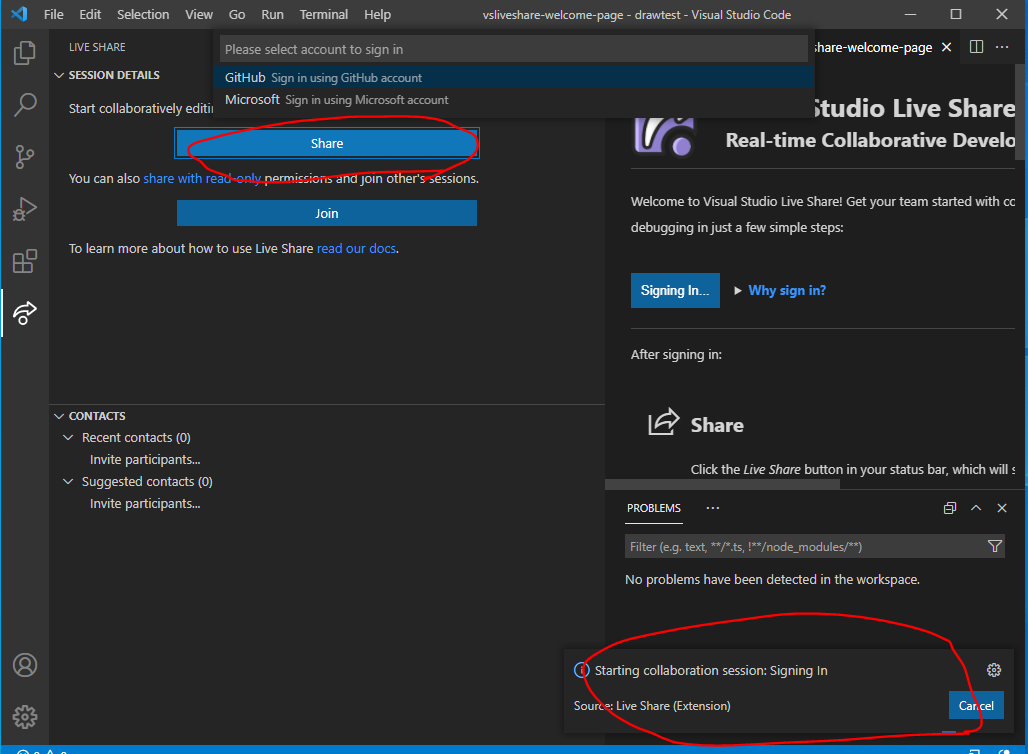Cancel the collaboration session sign-in
Viewport: 1028px width, 754px height.
tap(976, 705)
